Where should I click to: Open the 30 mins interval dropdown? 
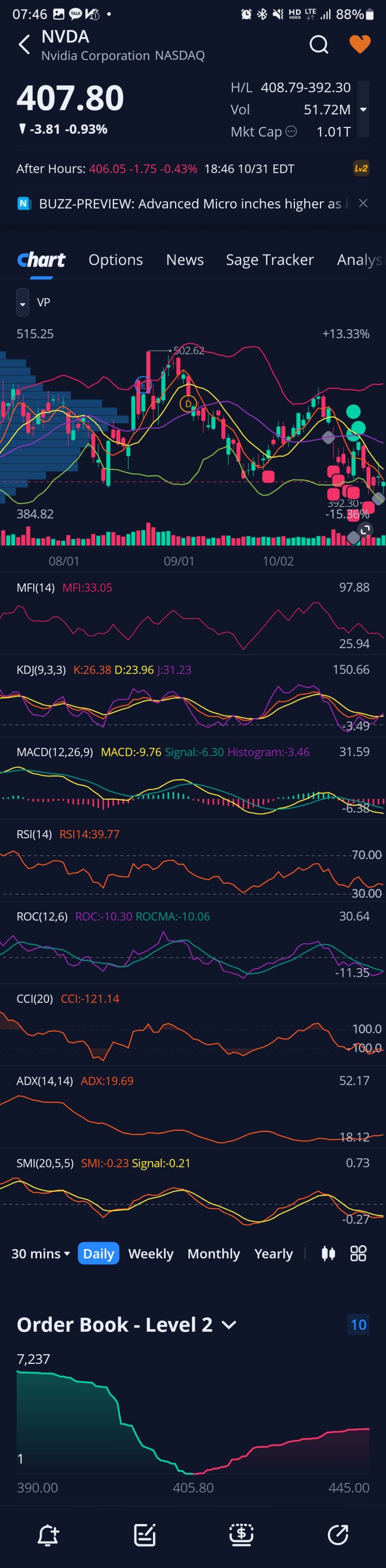[x=41, y=1254]
